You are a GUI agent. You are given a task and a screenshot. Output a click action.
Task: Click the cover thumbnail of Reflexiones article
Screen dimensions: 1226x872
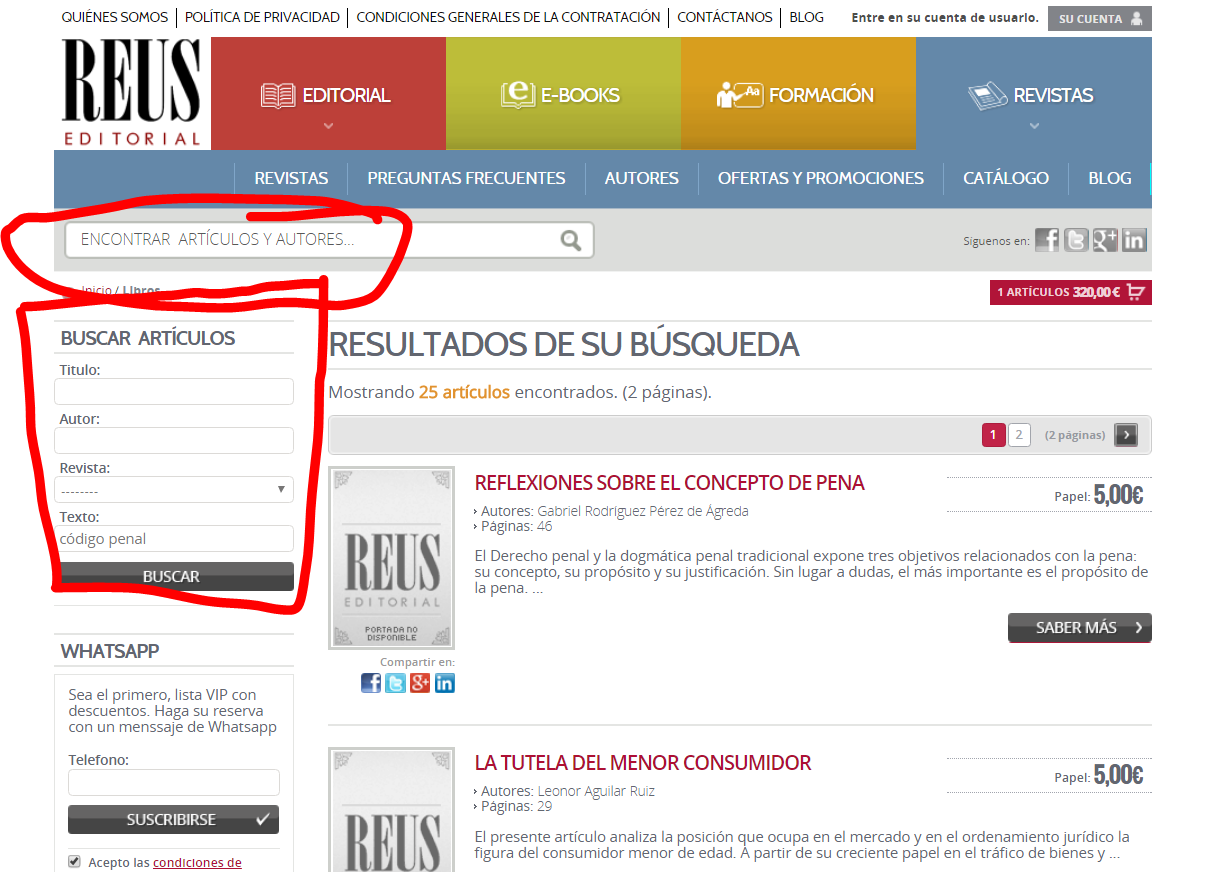[x=392, y=558]
